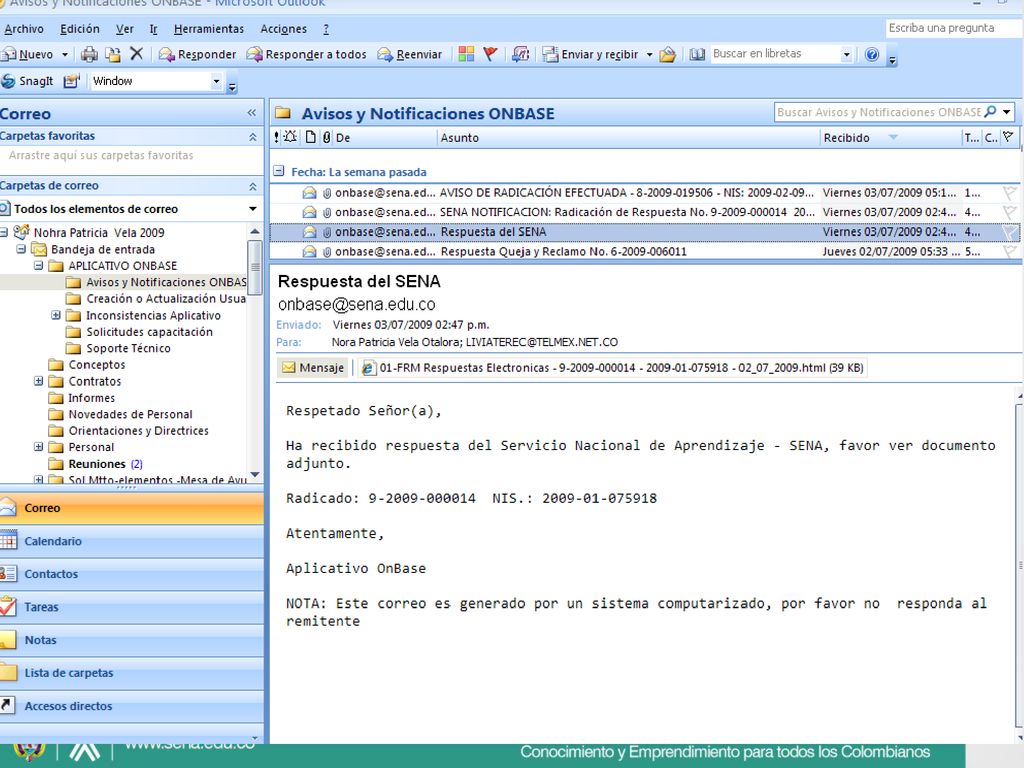Screen dimensions: 1024x768
Task: Click the Reenviar button
Action: coord(410,54)
